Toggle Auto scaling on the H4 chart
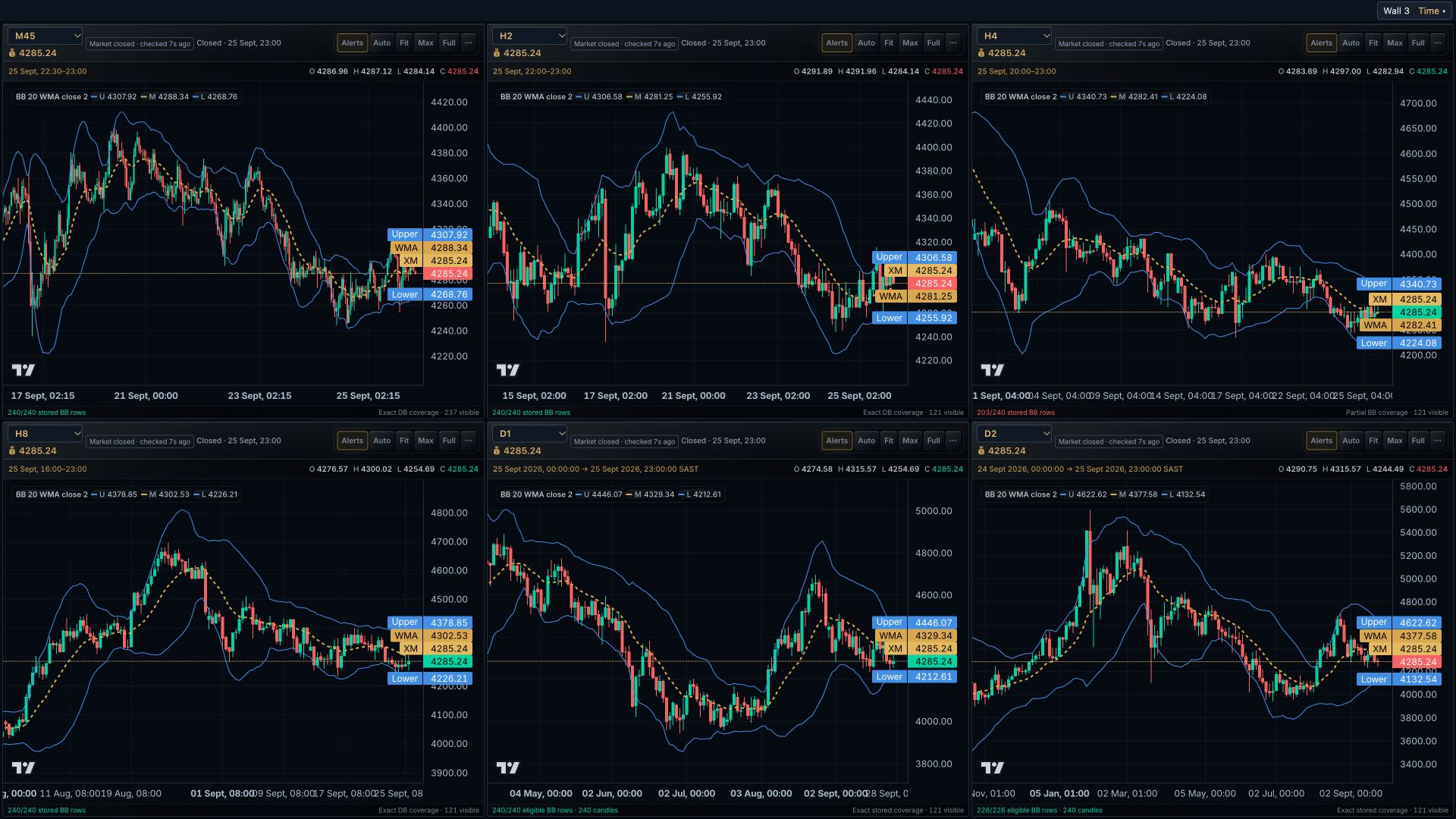The width and height of the screenshot is (1456, 819). [1351, 43]
